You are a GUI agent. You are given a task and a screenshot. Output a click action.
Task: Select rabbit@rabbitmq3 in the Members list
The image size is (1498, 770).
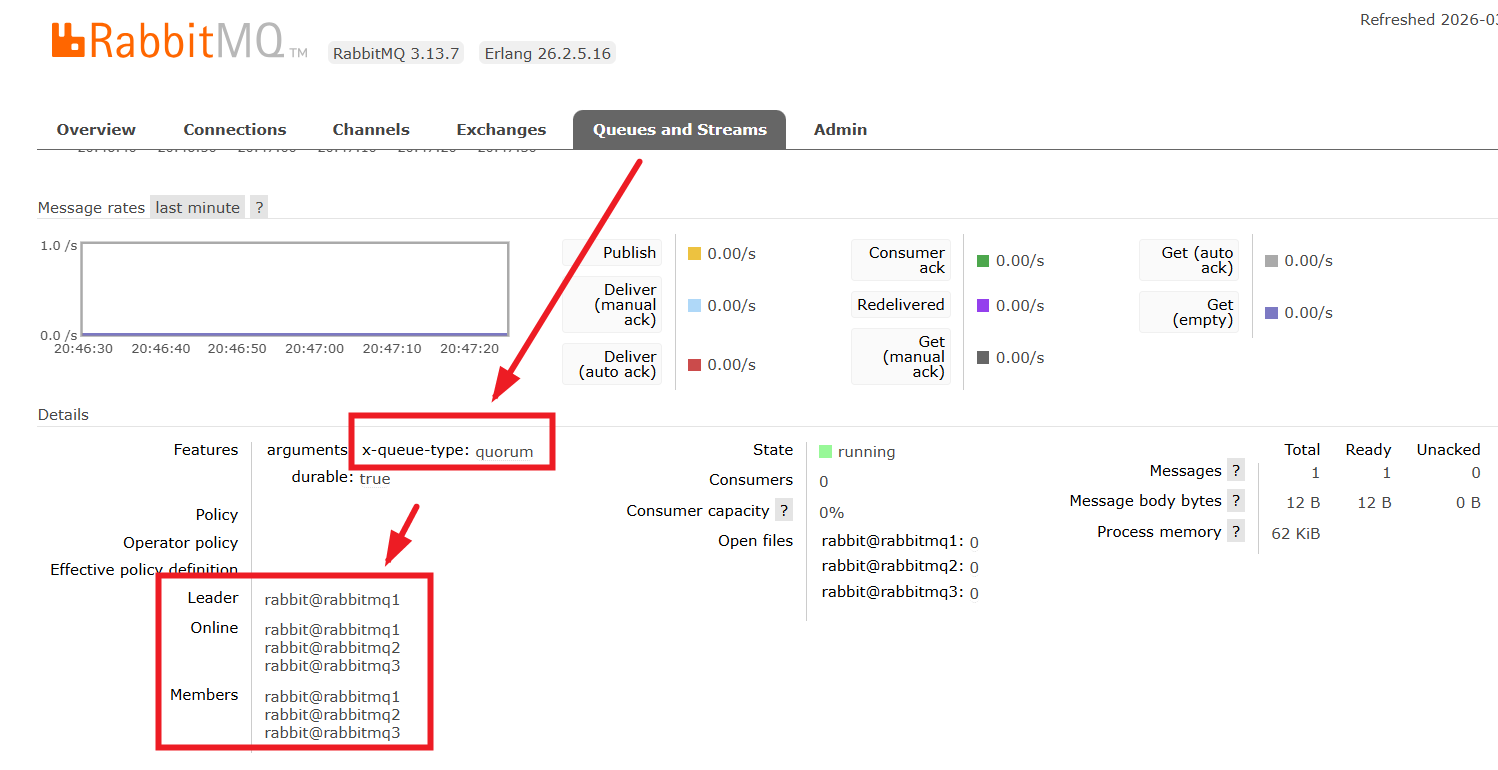tap(332, 732)
